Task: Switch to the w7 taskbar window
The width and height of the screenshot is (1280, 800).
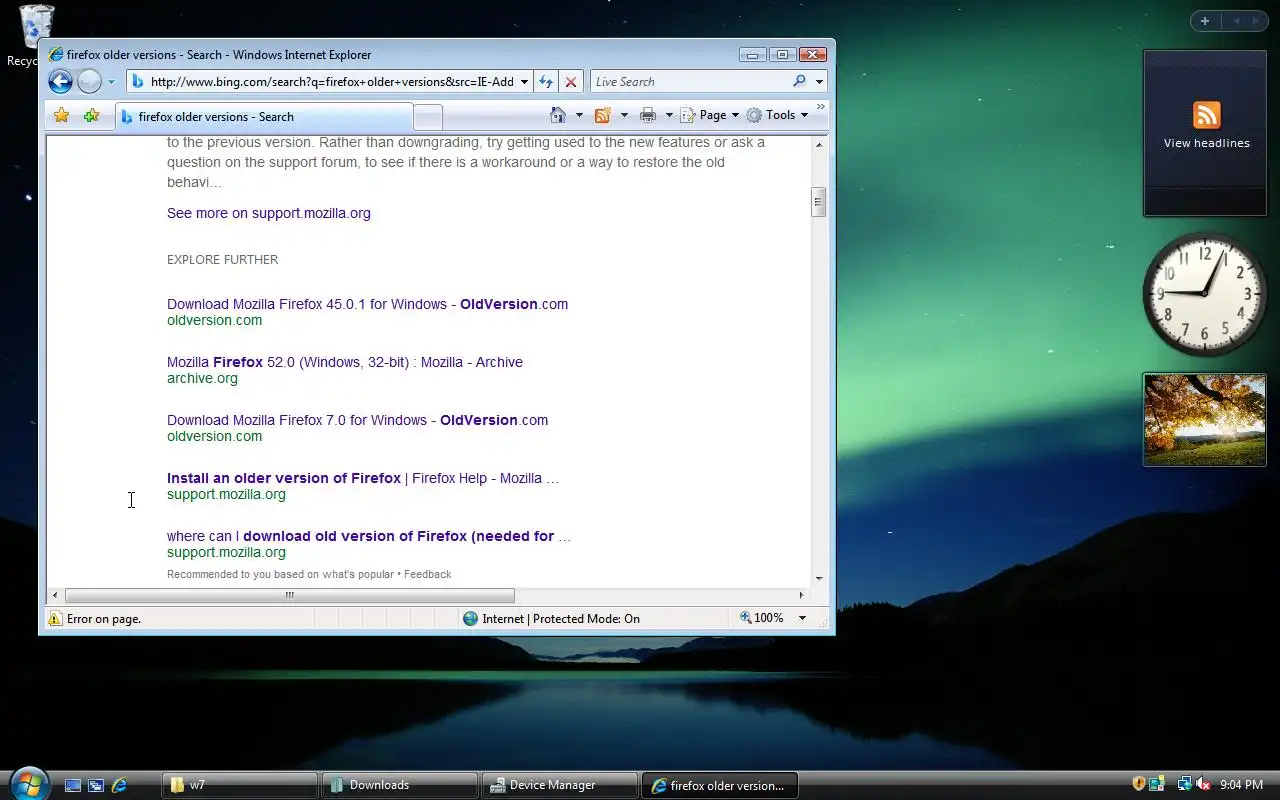Action: coord(240,785)
